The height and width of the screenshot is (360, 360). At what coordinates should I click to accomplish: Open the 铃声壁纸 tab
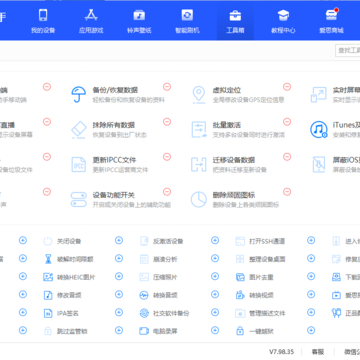pyautogui.click(x=139, y=21)
